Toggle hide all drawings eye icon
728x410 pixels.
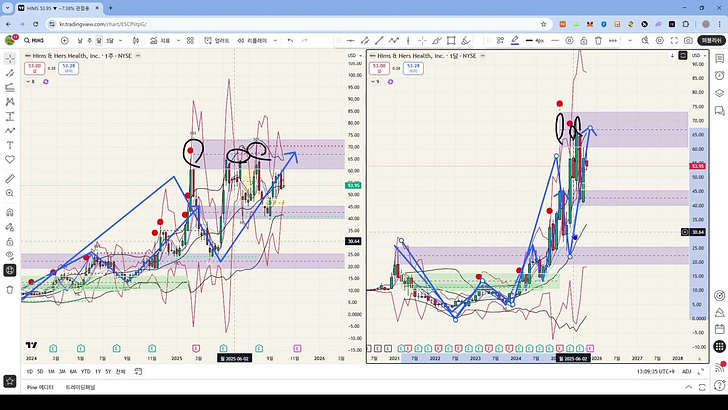10,256
